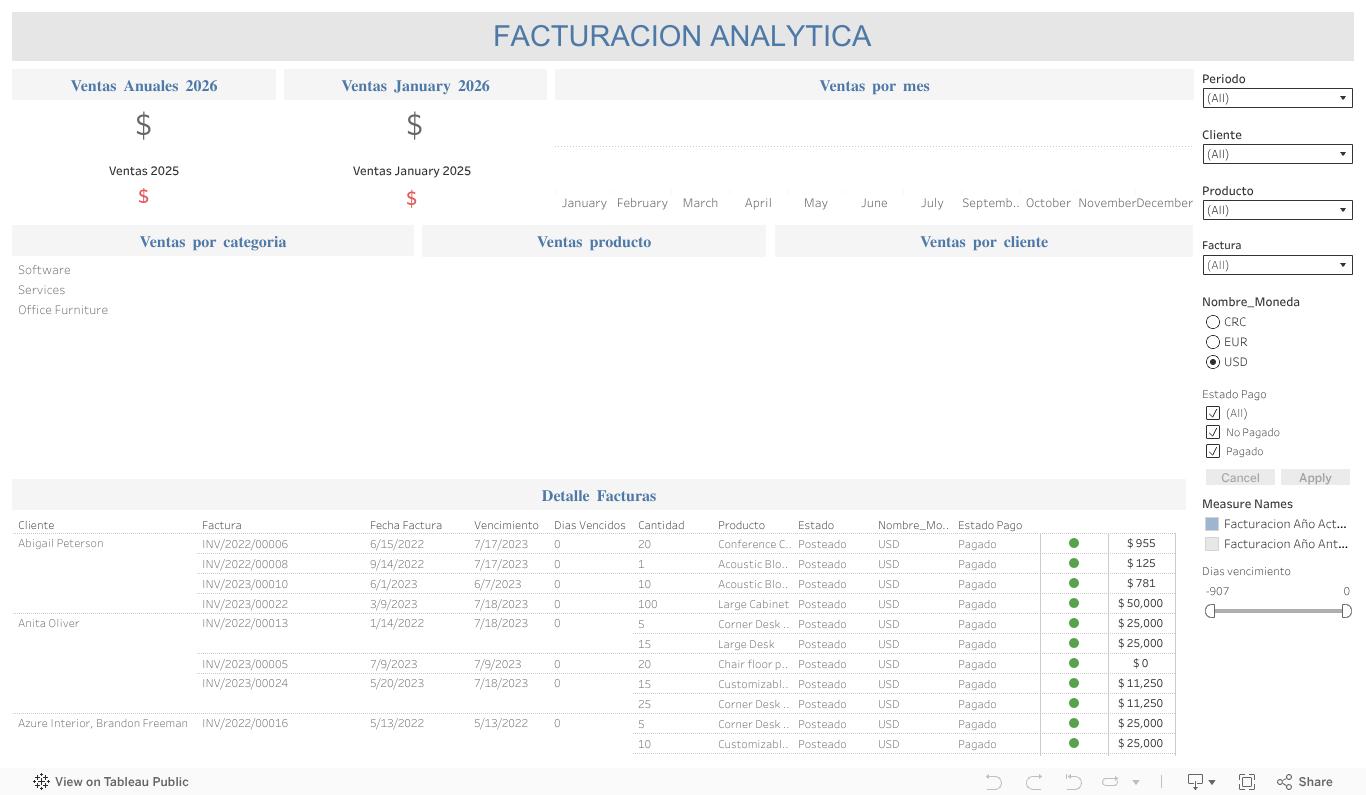Select the Office Furniture category row
The height and width of the screenshot is (795, 1366).
pyautogui.click(x=63, y=310)
